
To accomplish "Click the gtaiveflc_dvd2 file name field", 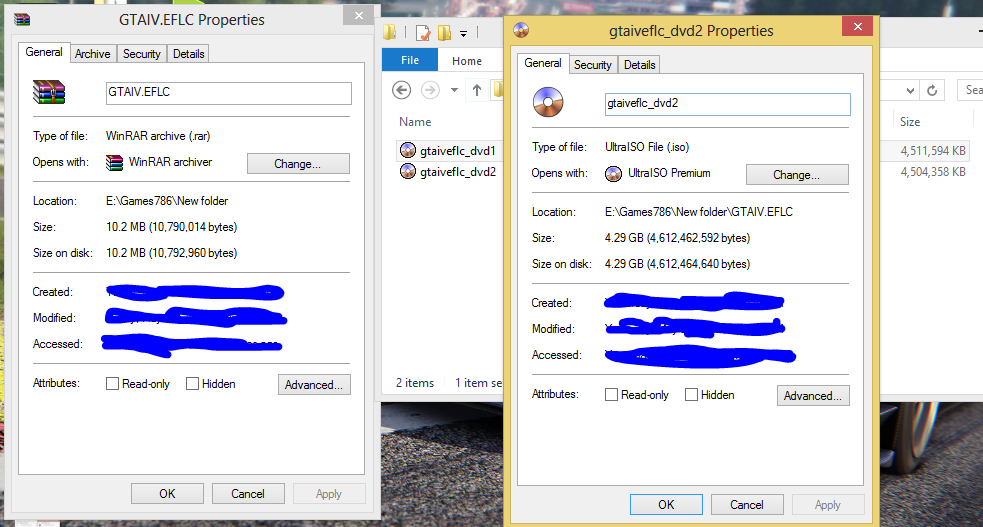I will tap(728, 104).
